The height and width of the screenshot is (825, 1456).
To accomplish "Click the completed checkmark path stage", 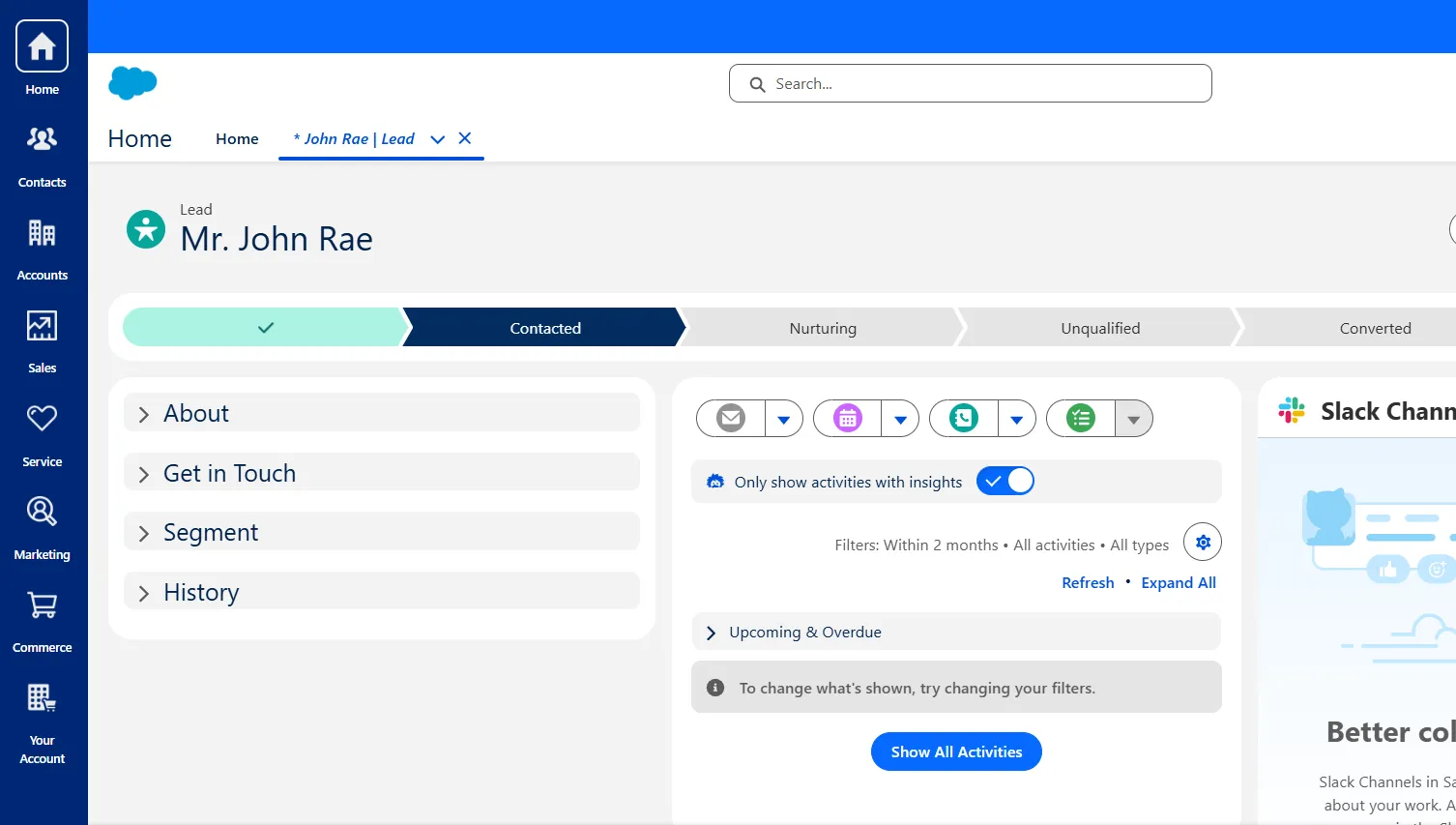I will pyautogui.click(x=265, y=328).
